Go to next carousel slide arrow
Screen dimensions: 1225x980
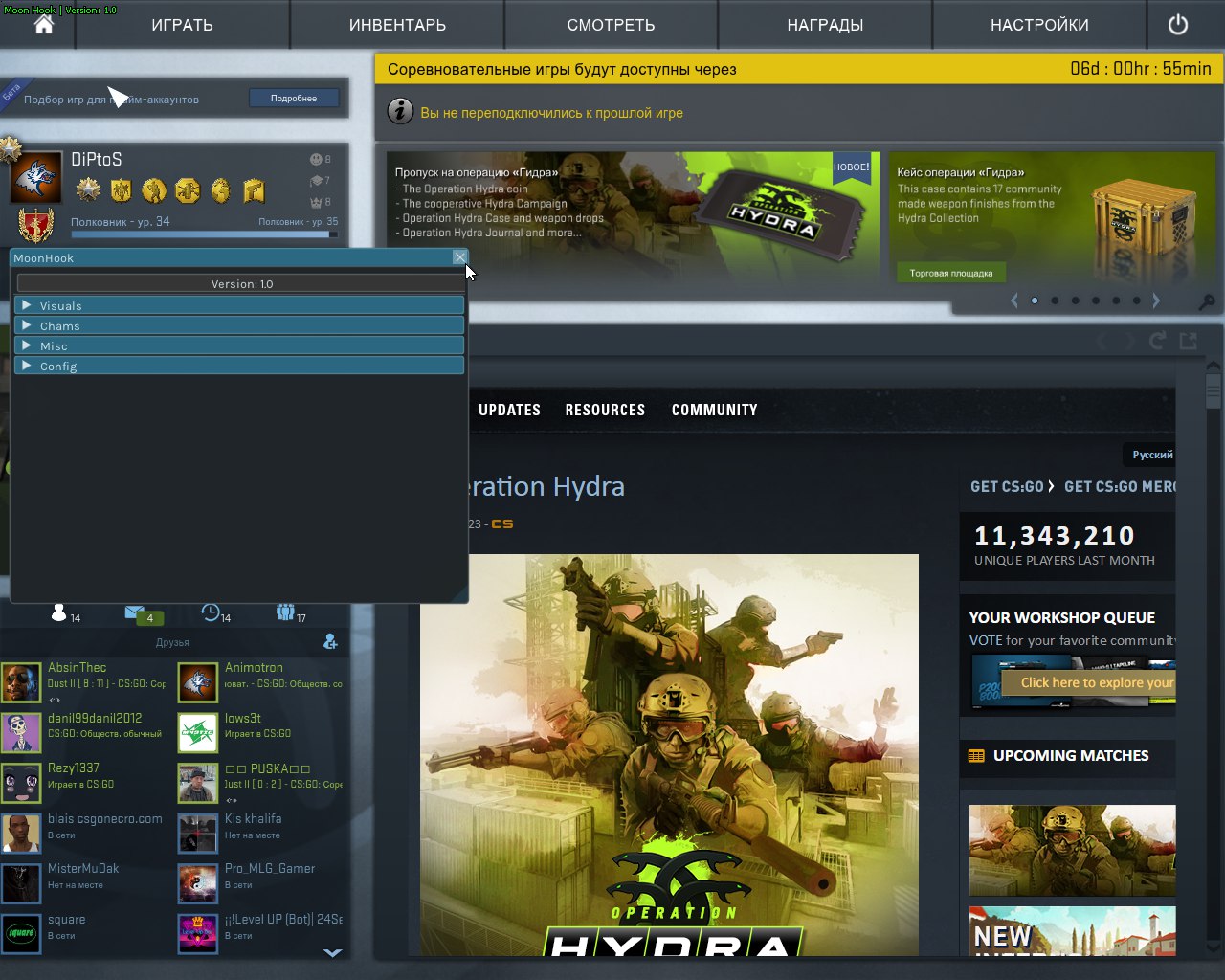pyautogui.click(x=1156, y=301)
